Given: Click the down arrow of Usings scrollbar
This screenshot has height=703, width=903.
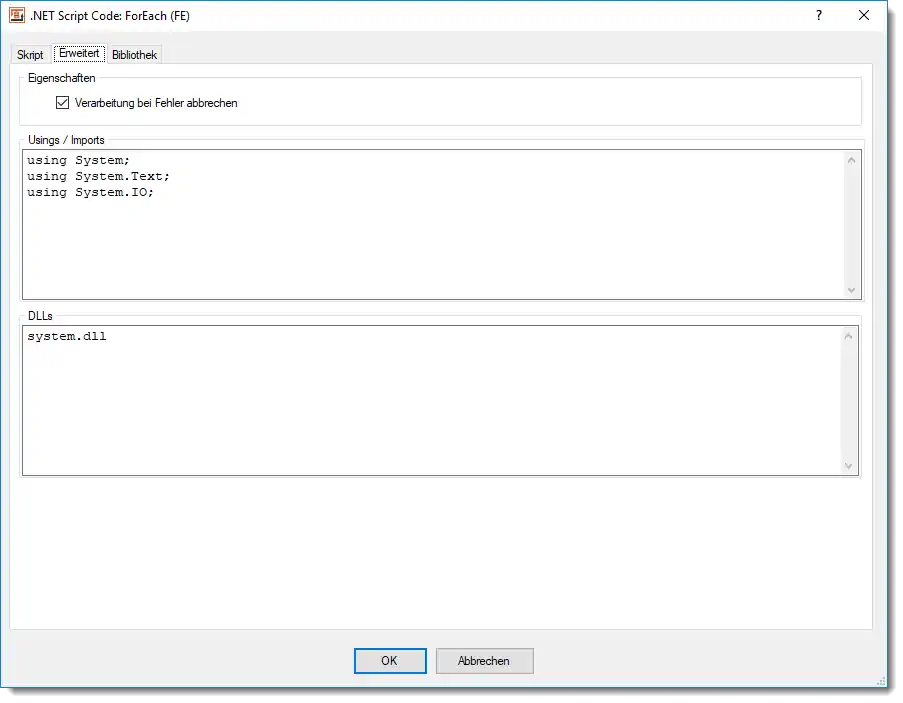Looking at the screenshot, I should click(x=851, y=290).
